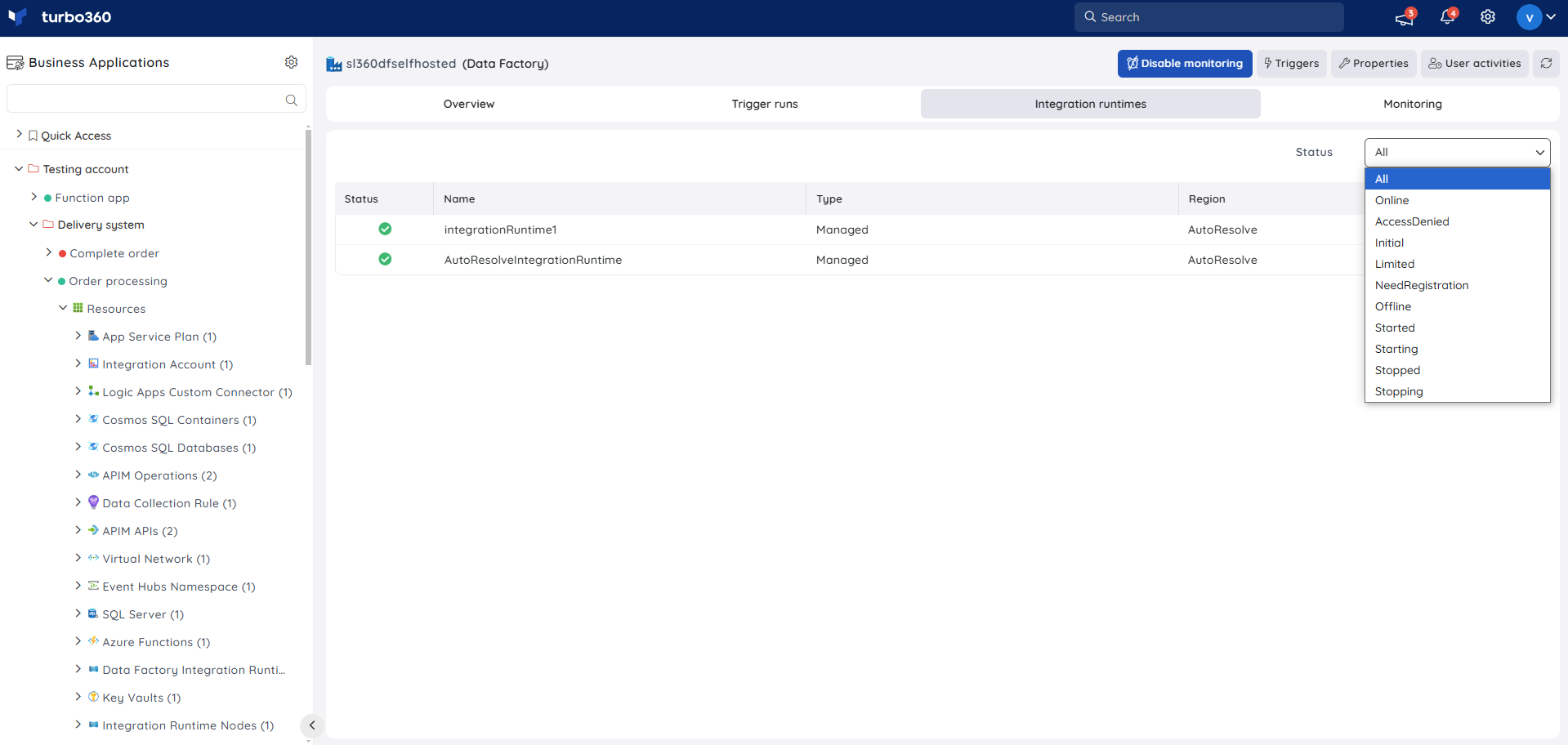Click the Cosmos SQL Databases icon
This screenshot has width=1568, height=745.
point(93,447)
